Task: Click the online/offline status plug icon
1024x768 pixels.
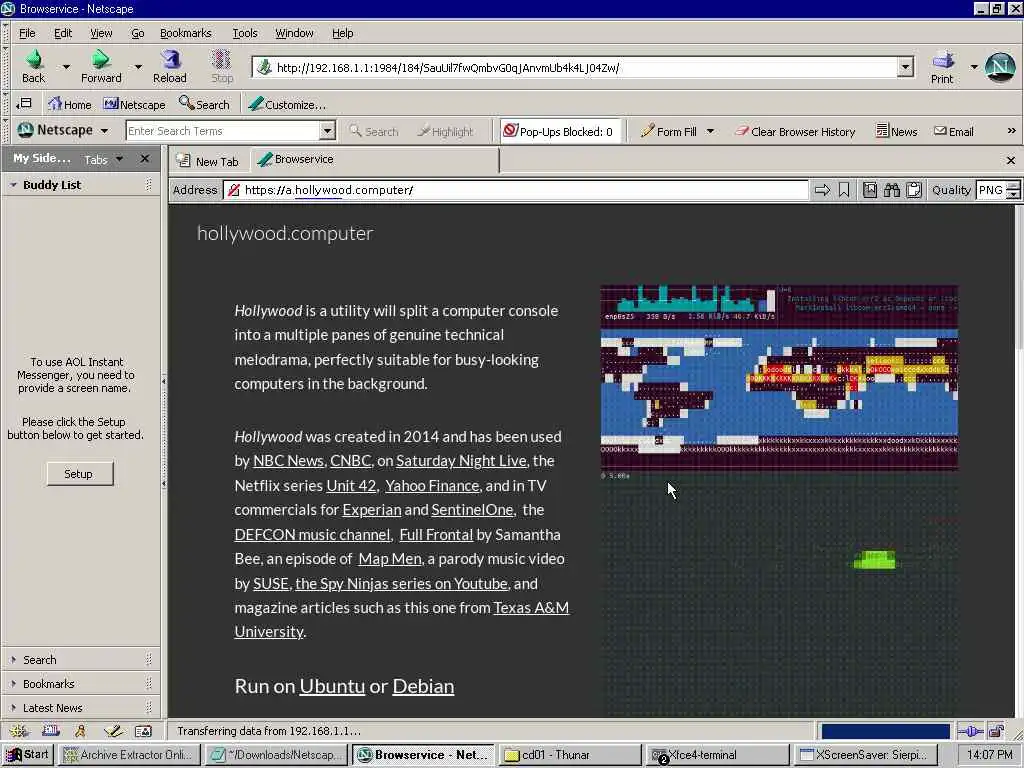Action: tap(970, 731)
